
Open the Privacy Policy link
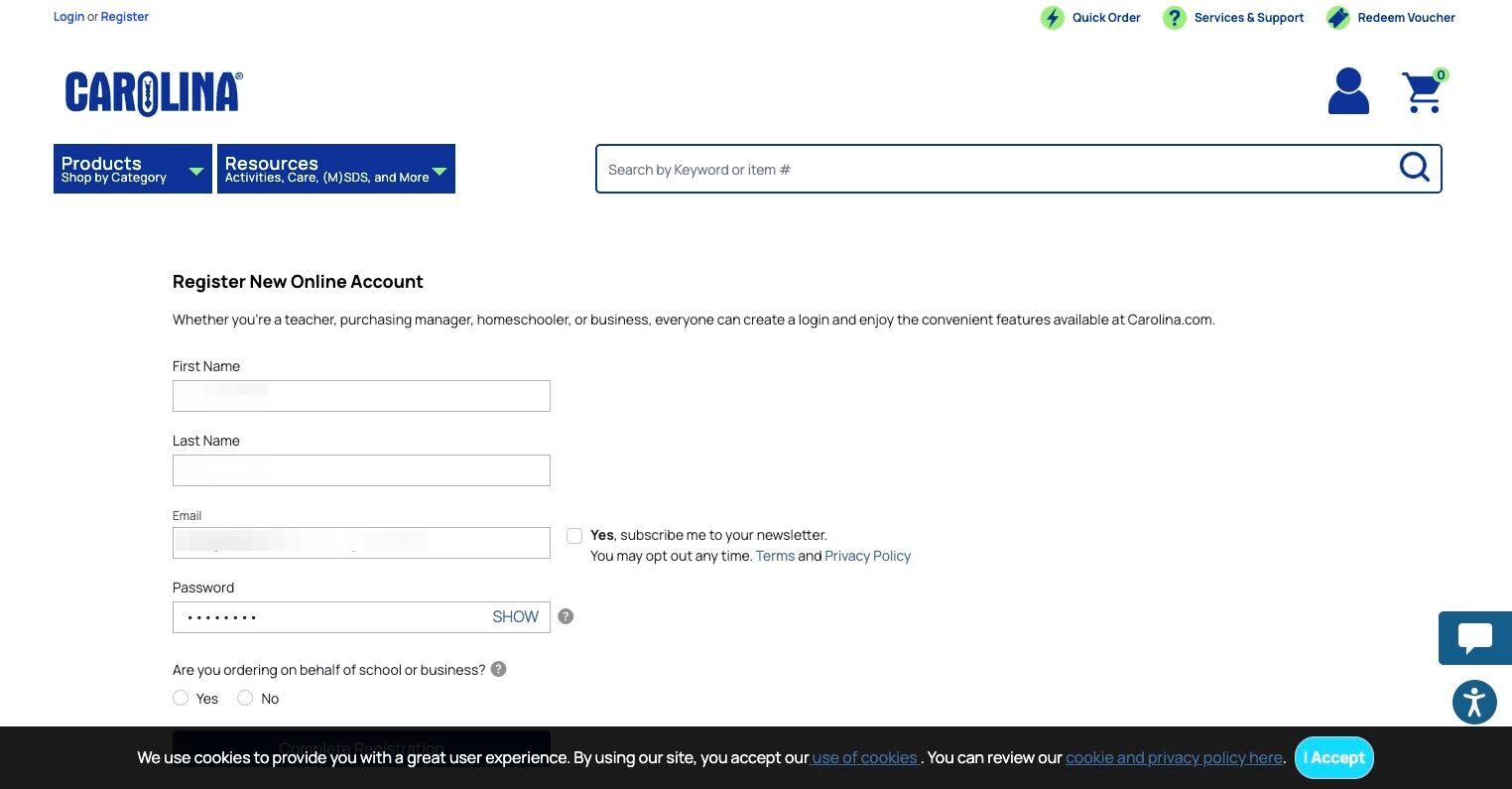867,556
